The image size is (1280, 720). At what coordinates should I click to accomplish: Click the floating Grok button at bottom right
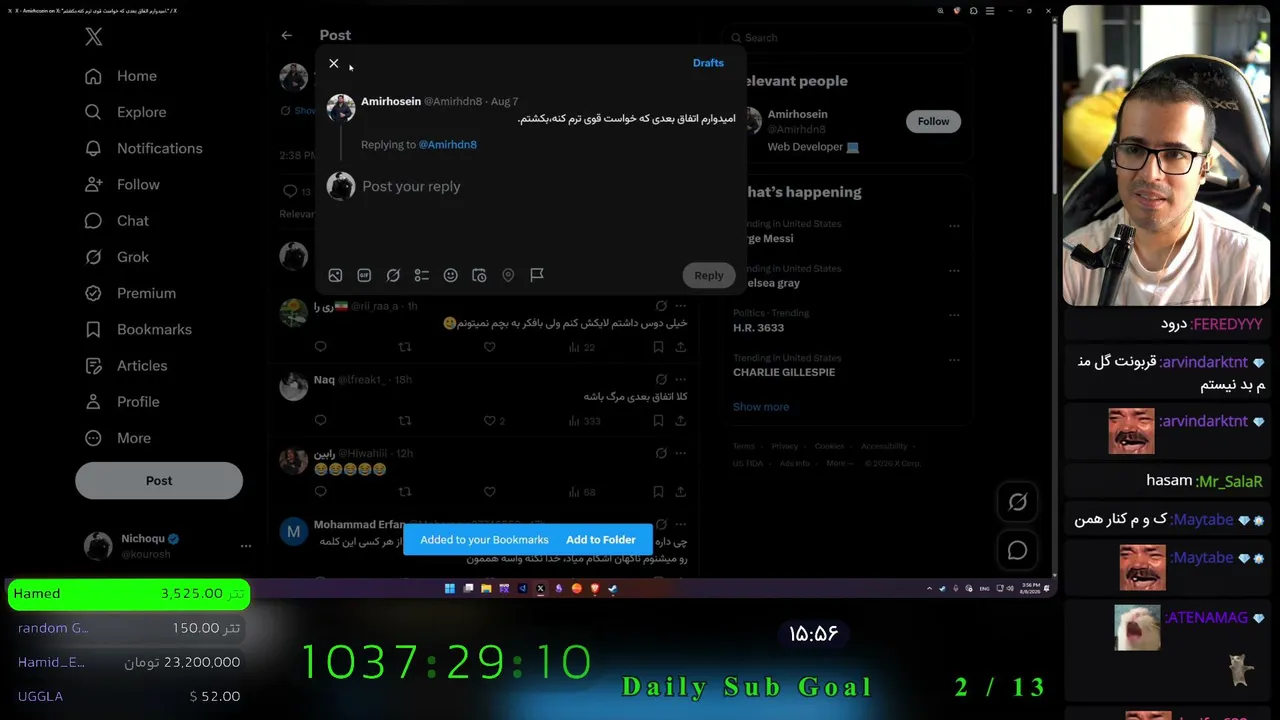click(1018, 502)
